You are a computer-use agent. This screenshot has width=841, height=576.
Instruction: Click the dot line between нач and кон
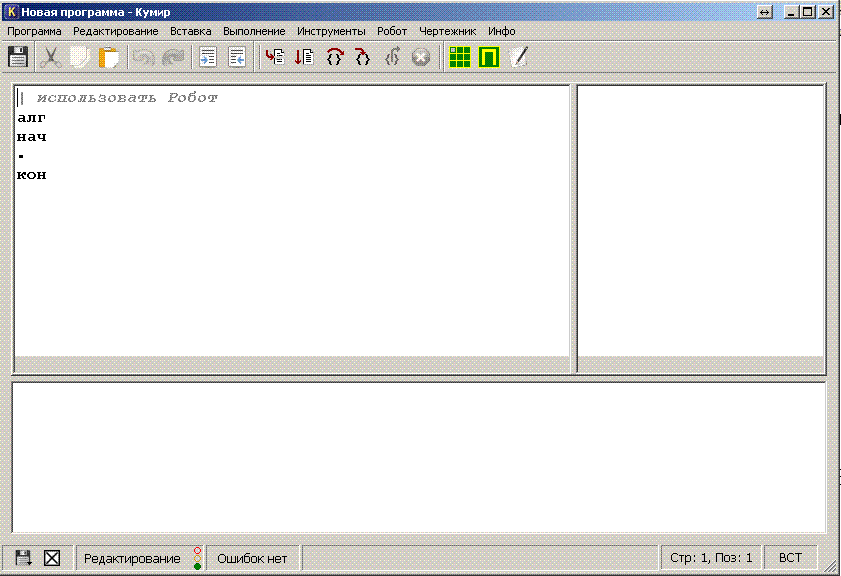pos(21,156)
